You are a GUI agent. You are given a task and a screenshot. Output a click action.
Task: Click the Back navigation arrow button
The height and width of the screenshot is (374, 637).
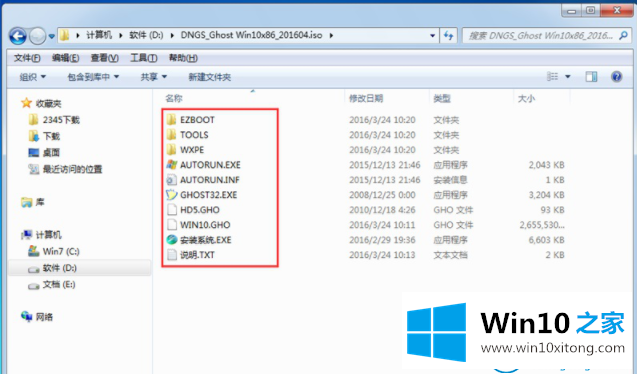pyautogui.click(x=18, y=36)
